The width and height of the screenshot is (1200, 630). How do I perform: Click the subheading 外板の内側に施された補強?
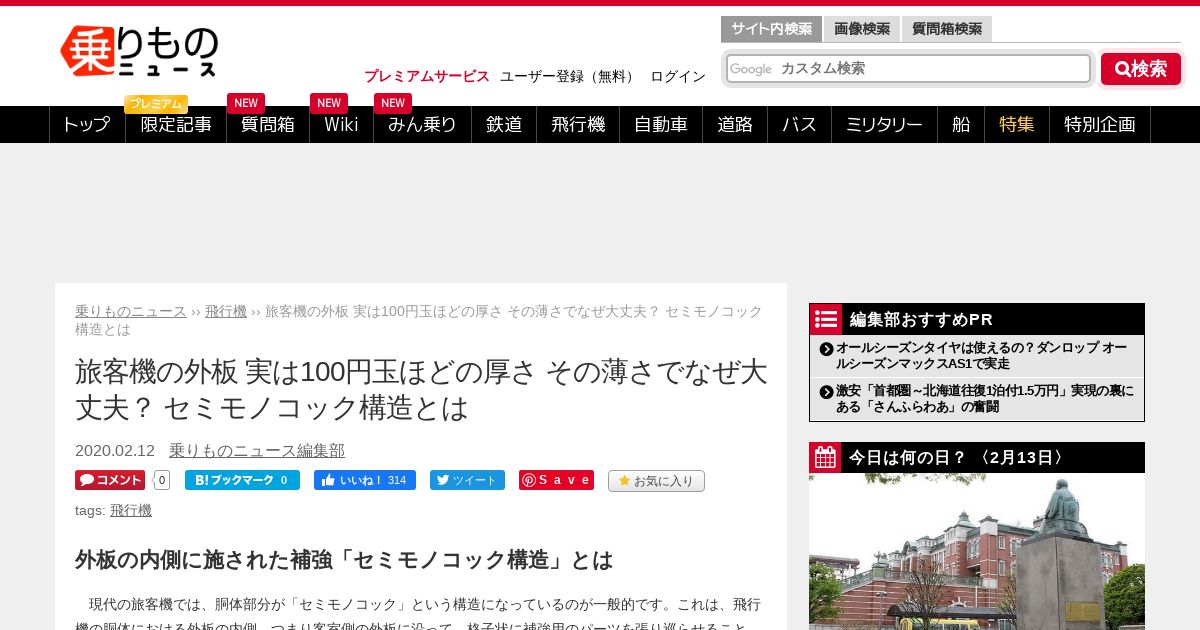click(x=344, y=559)
